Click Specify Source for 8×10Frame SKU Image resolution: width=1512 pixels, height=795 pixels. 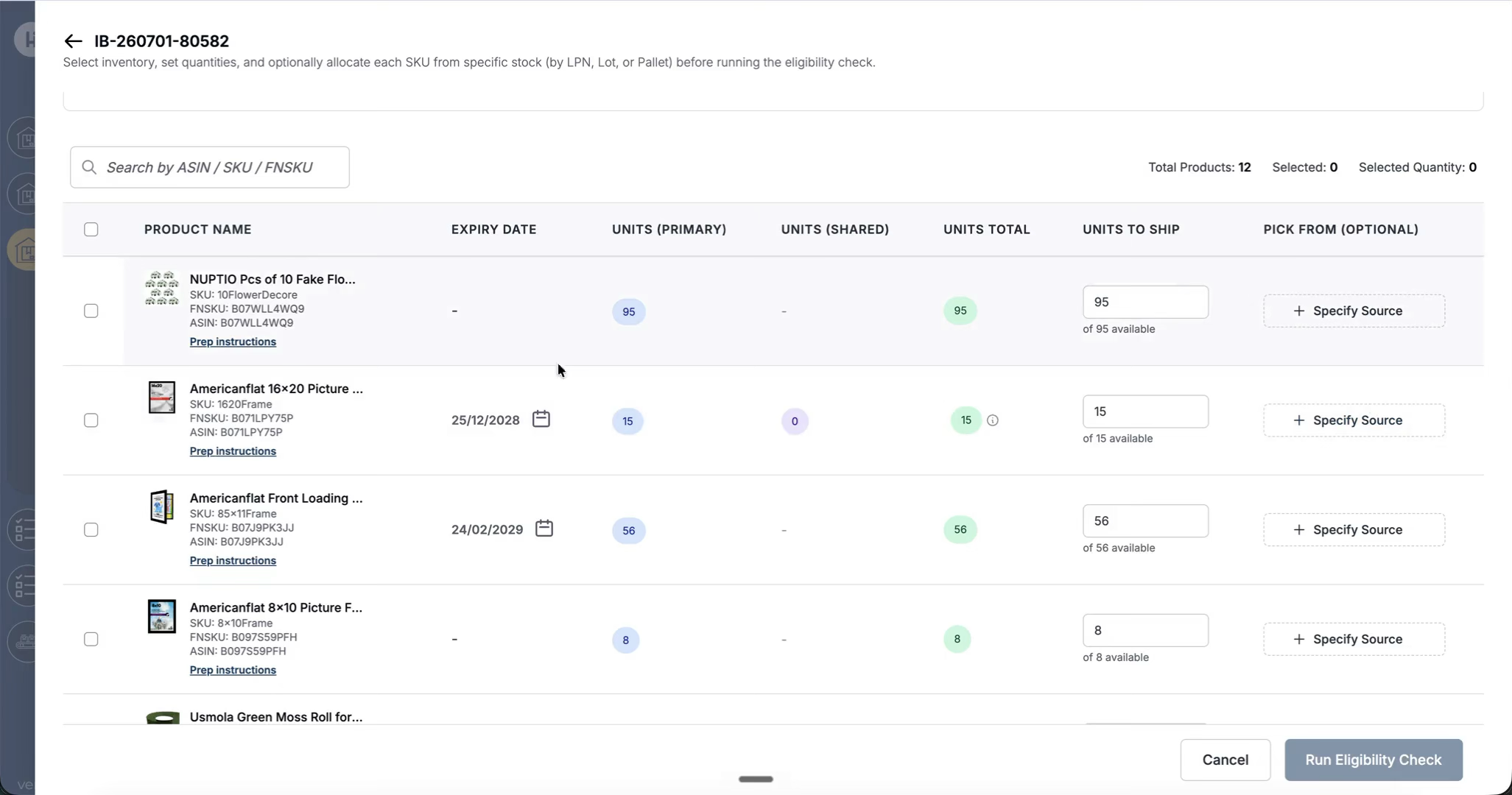tap(1354, 639)
